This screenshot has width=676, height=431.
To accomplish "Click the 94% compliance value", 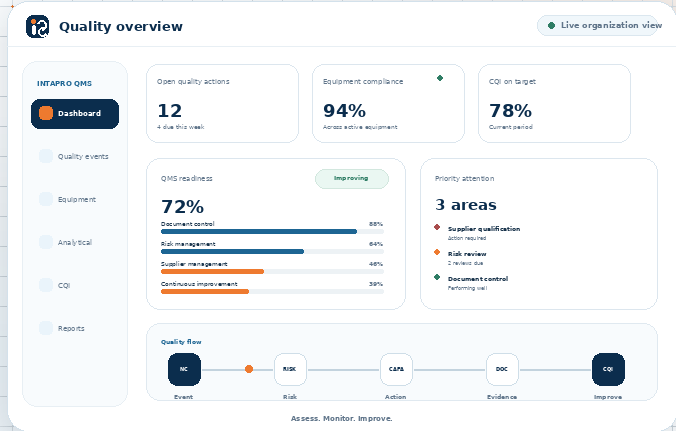I will click(344, 111).
